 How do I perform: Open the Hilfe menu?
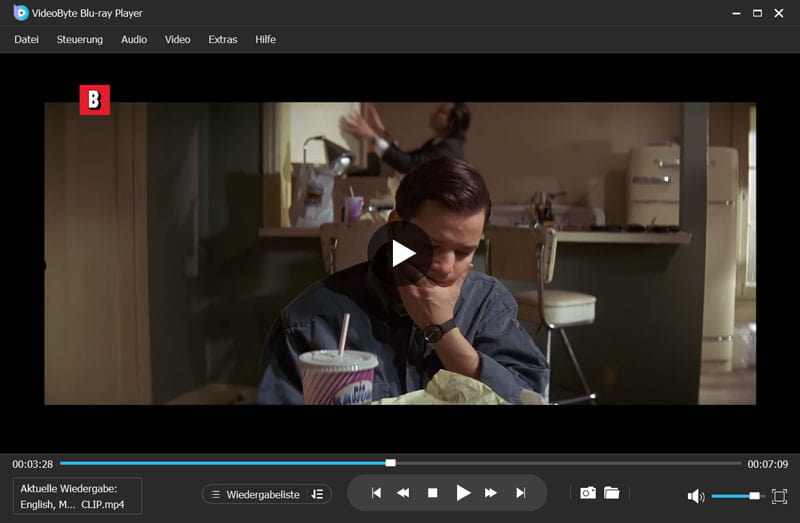tap(265, 39)
